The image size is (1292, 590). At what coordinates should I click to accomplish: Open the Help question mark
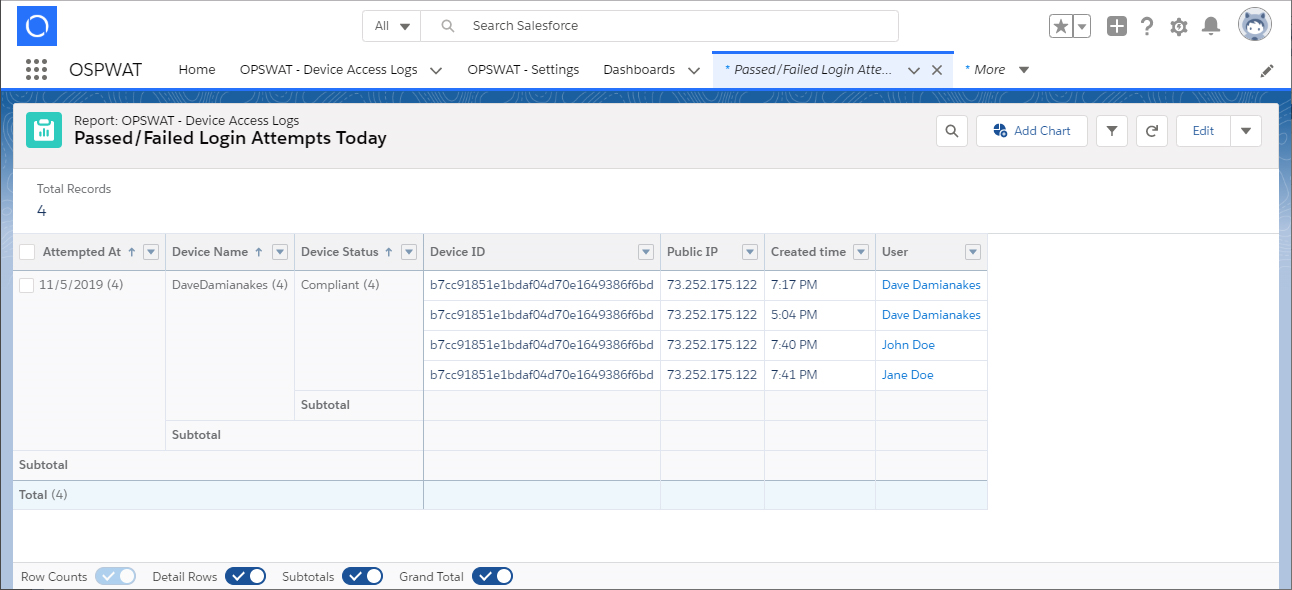1147,27
